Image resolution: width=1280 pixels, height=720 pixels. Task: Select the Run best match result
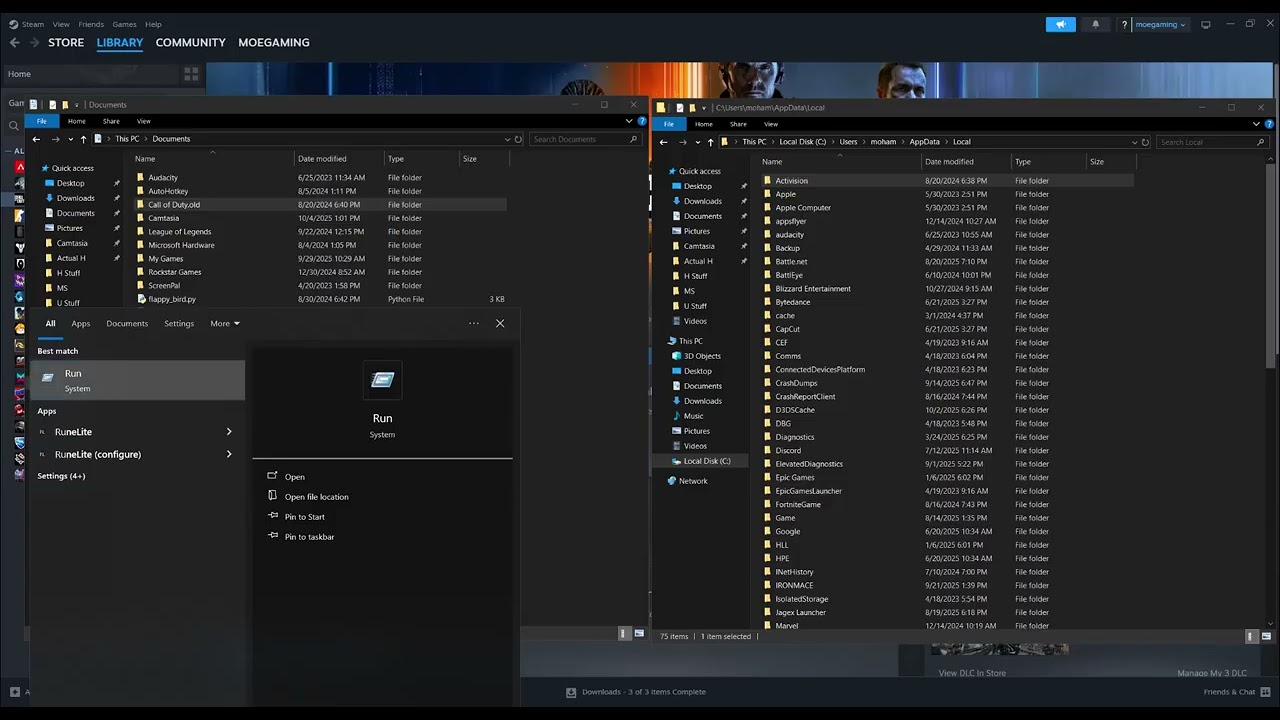[138, 380]
